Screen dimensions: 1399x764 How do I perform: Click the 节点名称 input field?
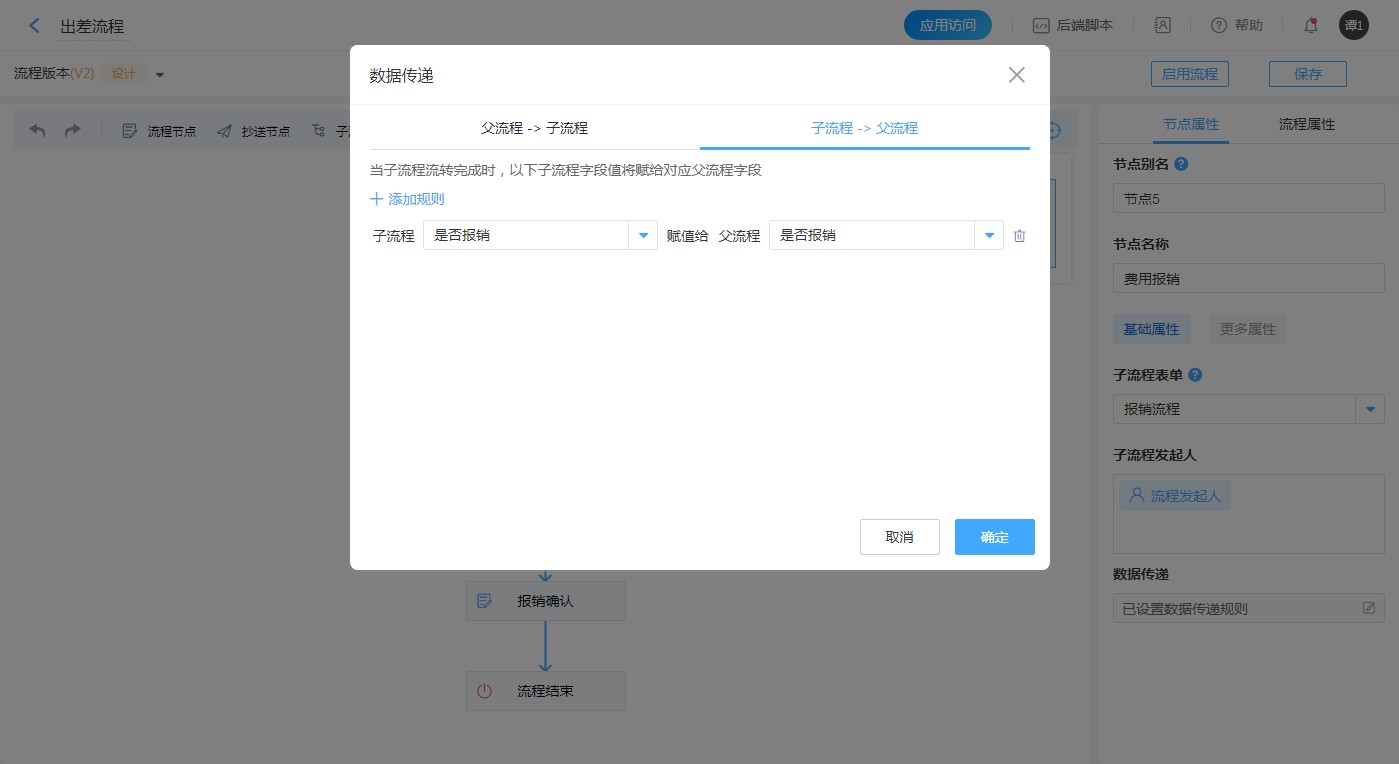(x=1248, y=279)
